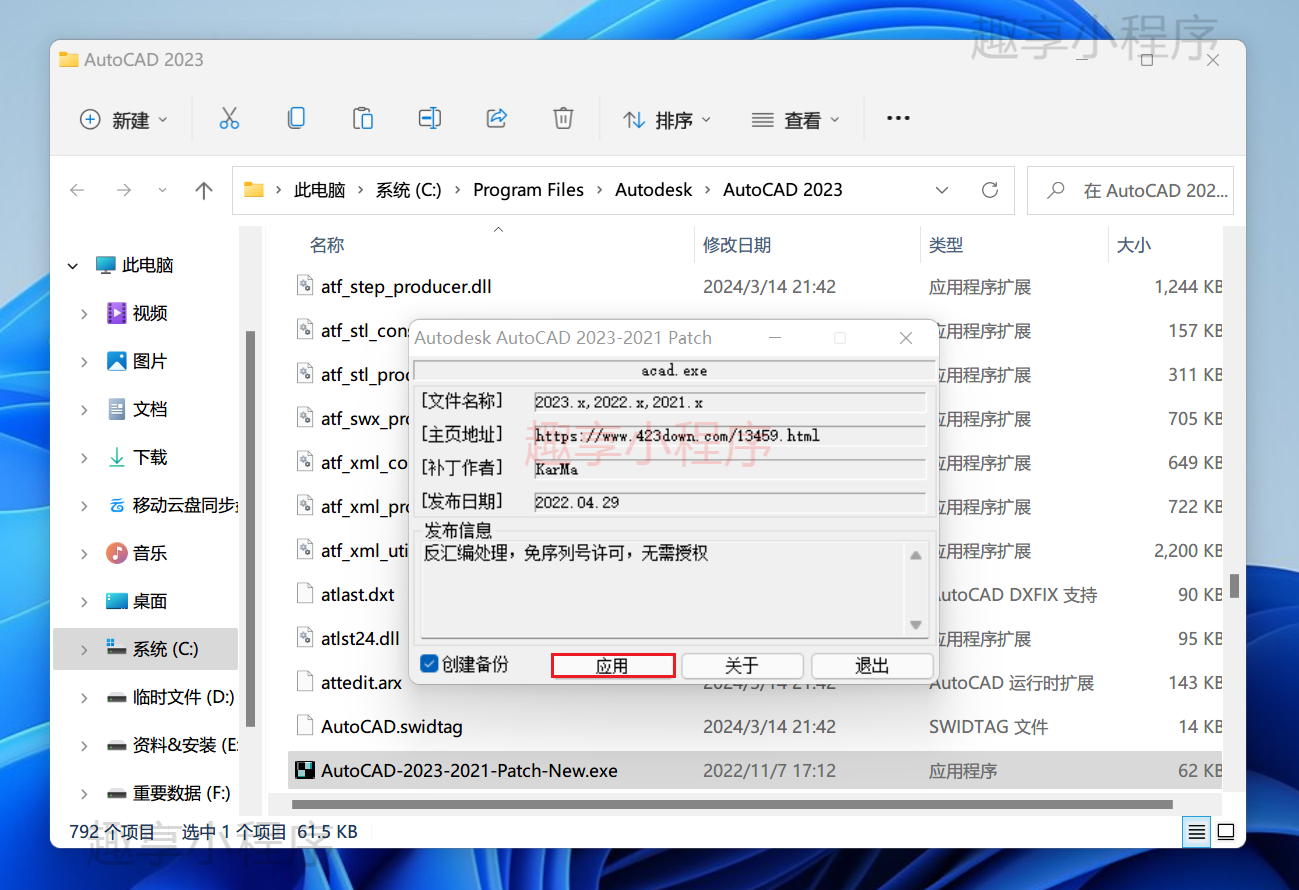
Task: Open the 查看 view dropdown
Action: point(795,119)
